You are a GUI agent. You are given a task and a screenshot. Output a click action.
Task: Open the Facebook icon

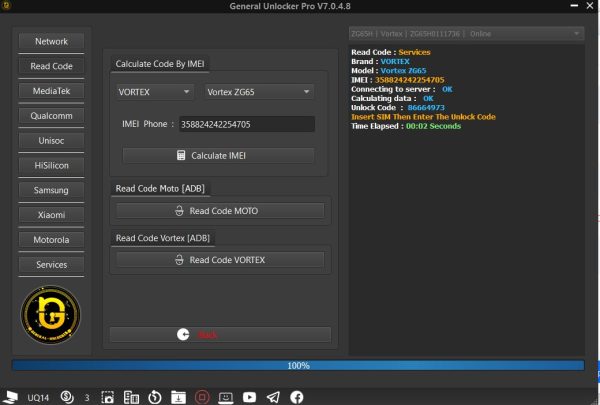pyautogui.click(x=297, y=397)
